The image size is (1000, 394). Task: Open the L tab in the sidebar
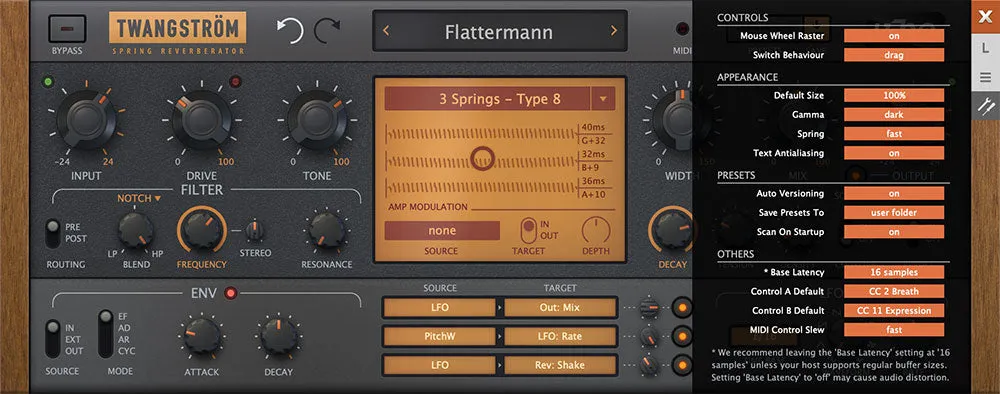coord(985,48)
